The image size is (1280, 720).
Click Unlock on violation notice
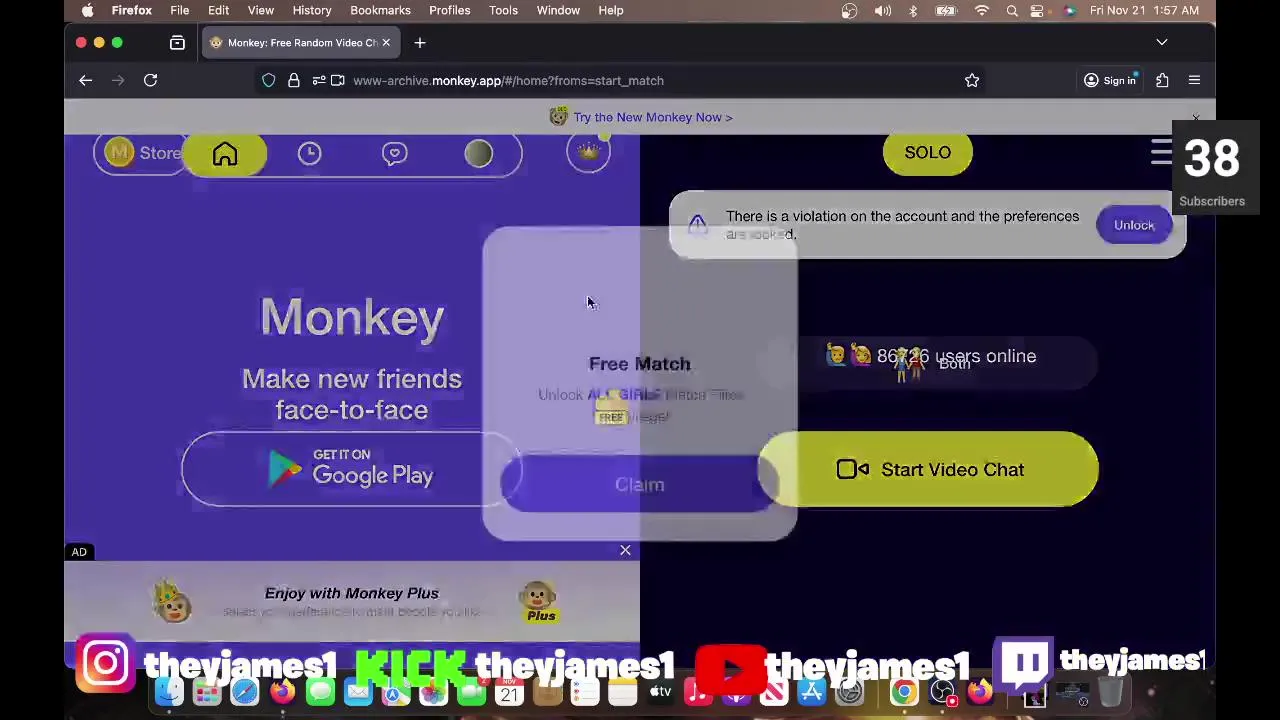1134,225
